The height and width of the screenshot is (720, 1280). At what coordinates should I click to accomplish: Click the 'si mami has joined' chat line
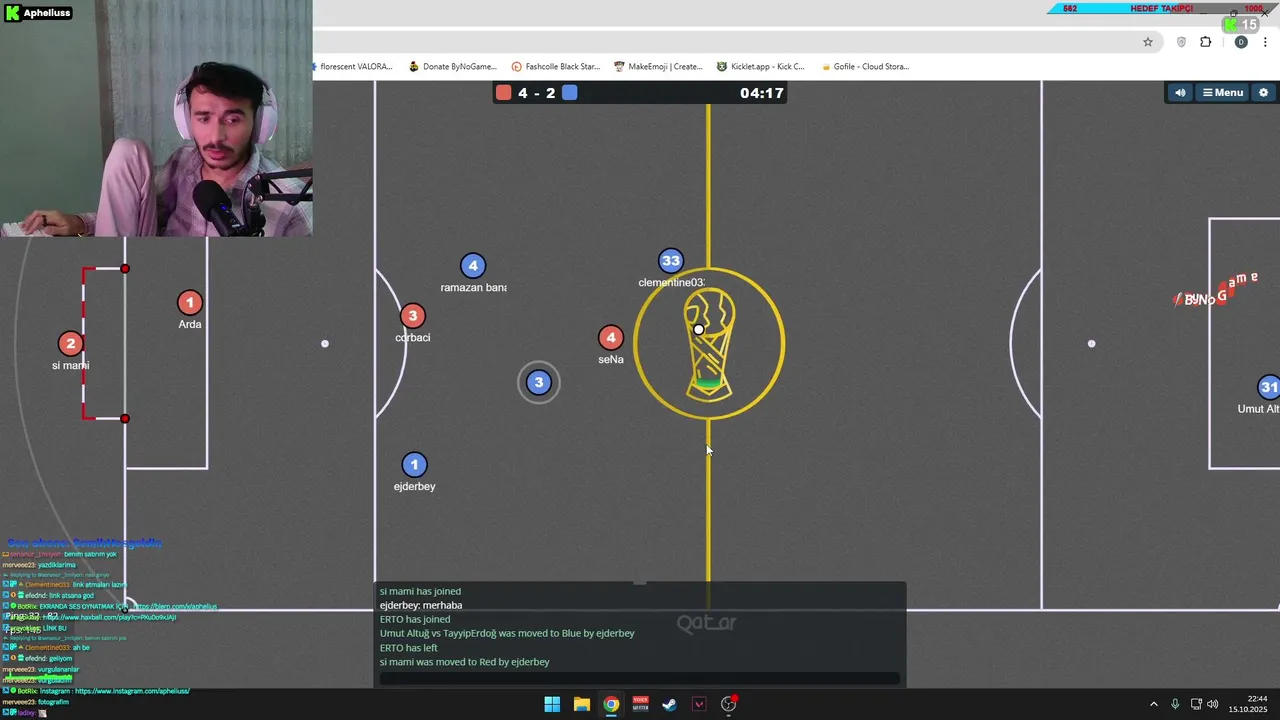tap(420, 591)
